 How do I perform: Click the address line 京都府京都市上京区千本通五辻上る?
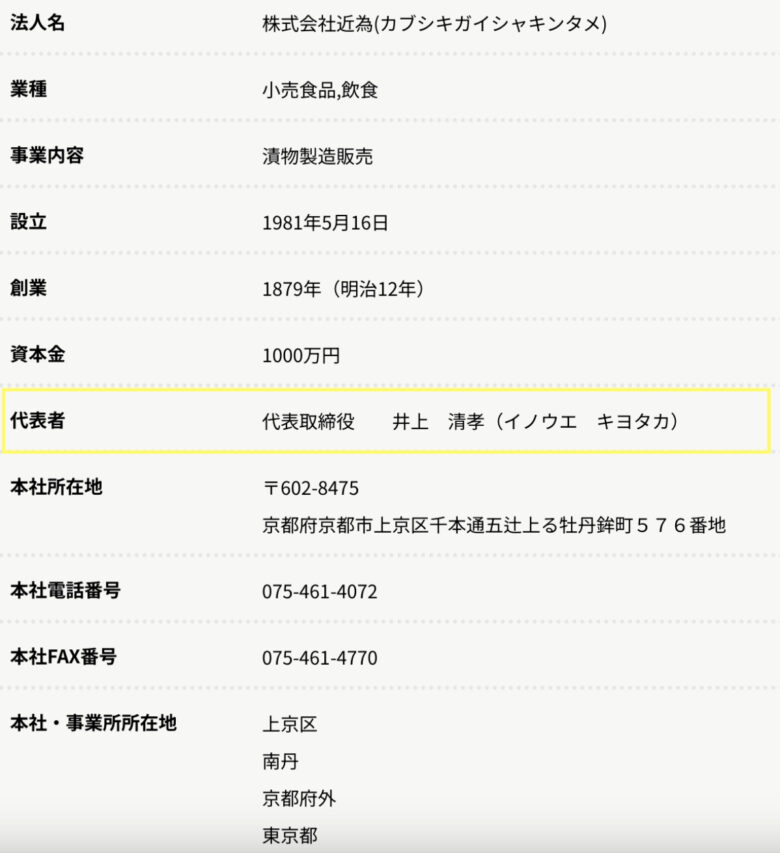pyautogui.click(x=410, y=526)
